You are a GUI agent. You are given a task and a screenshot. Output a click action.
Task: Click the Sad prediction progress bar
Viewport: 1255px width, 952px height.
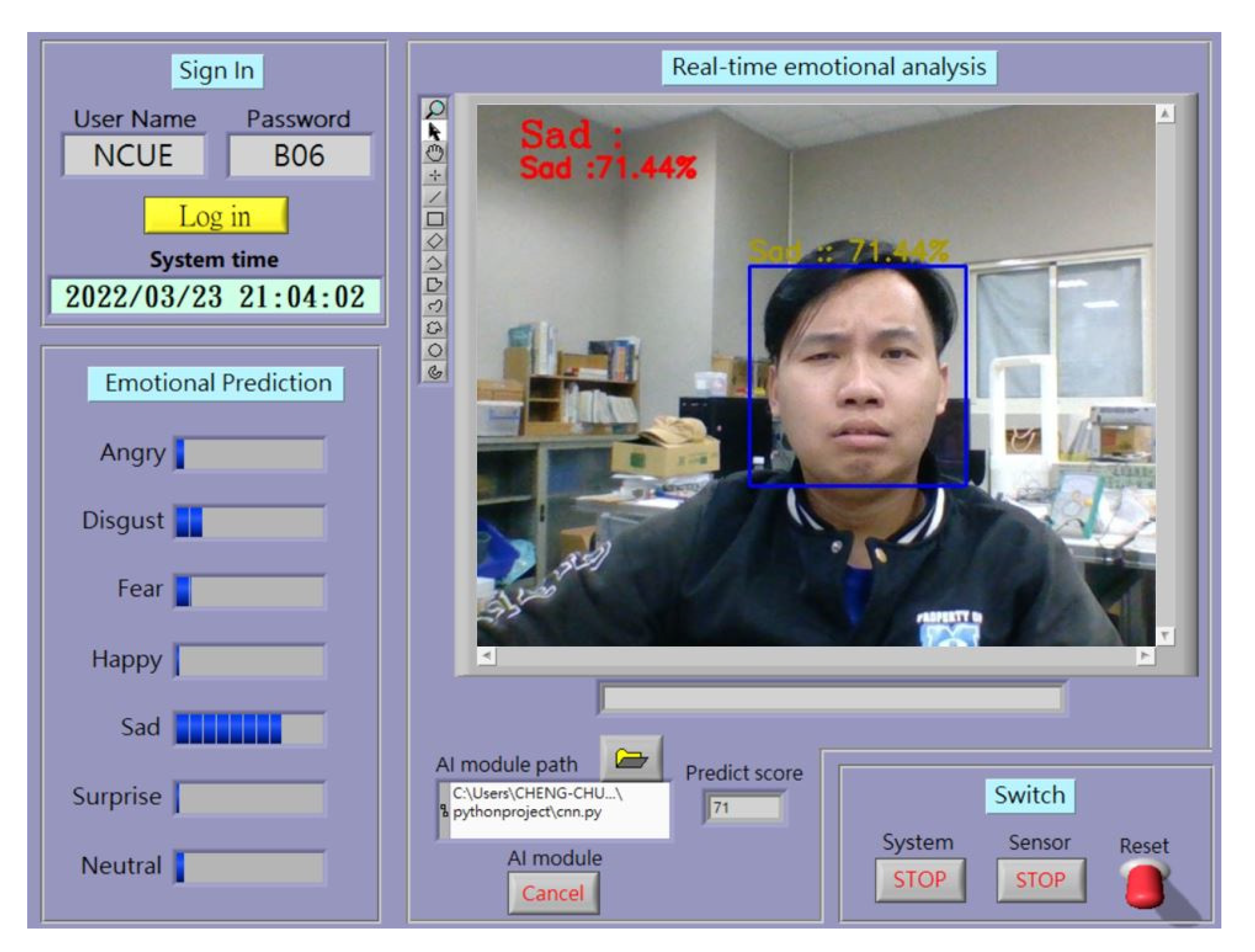click(250, 729)
